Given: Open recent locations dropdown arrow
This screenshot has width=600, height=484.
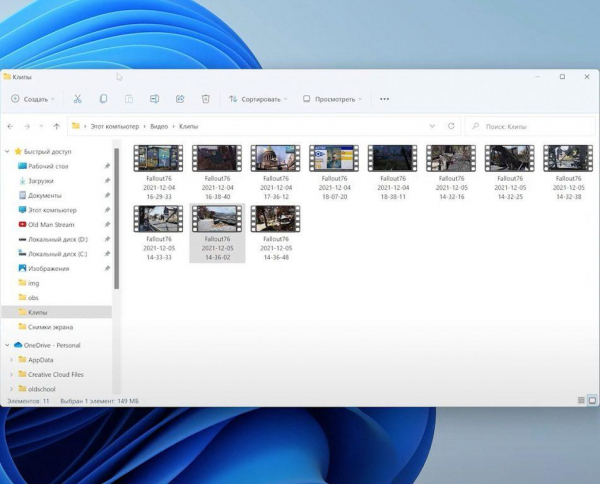Looking at the screenshot, I should coord(41,126).
